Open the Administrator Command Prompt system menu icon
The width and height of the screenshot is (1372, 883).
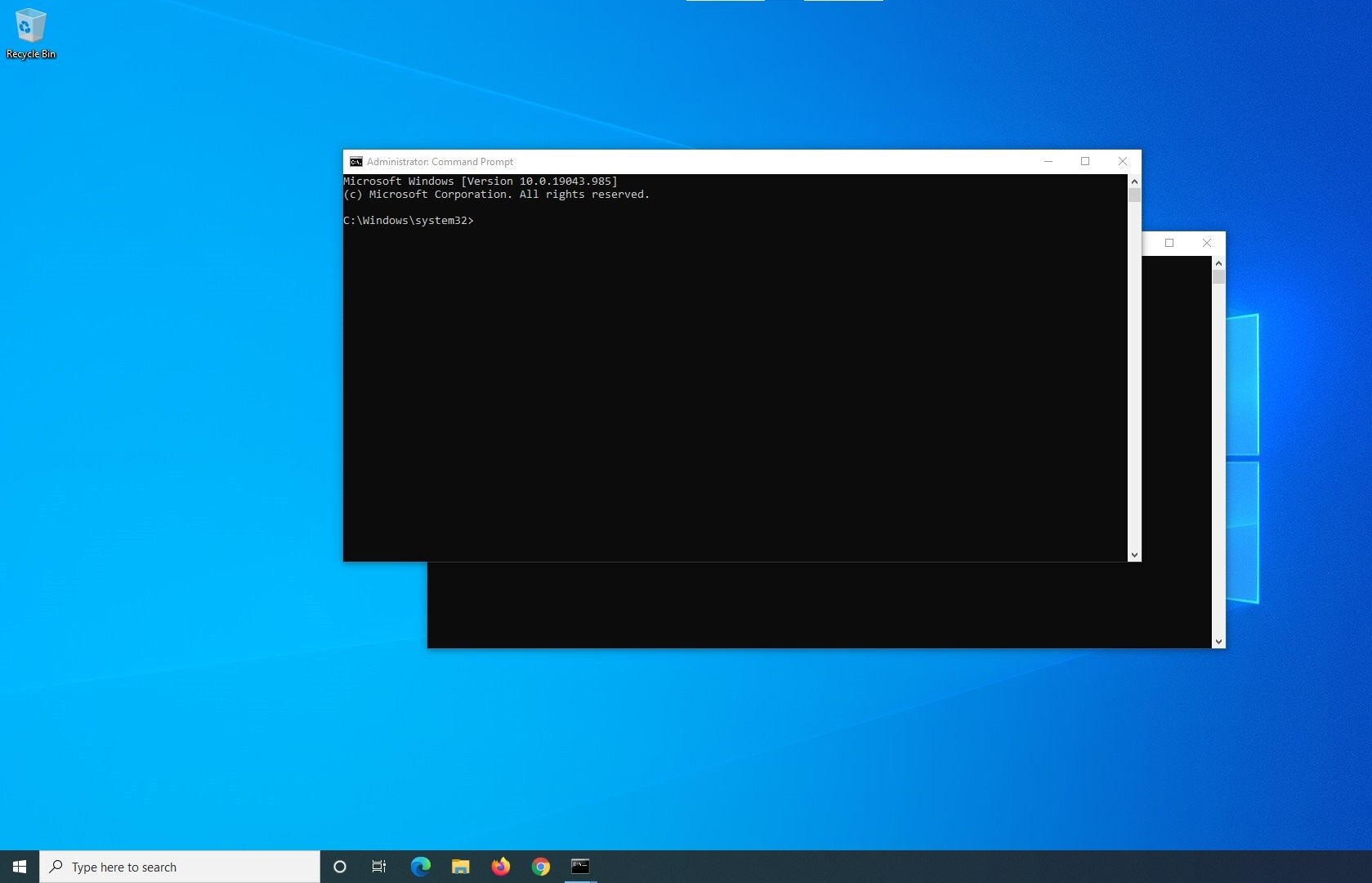[x=355, y=162]
